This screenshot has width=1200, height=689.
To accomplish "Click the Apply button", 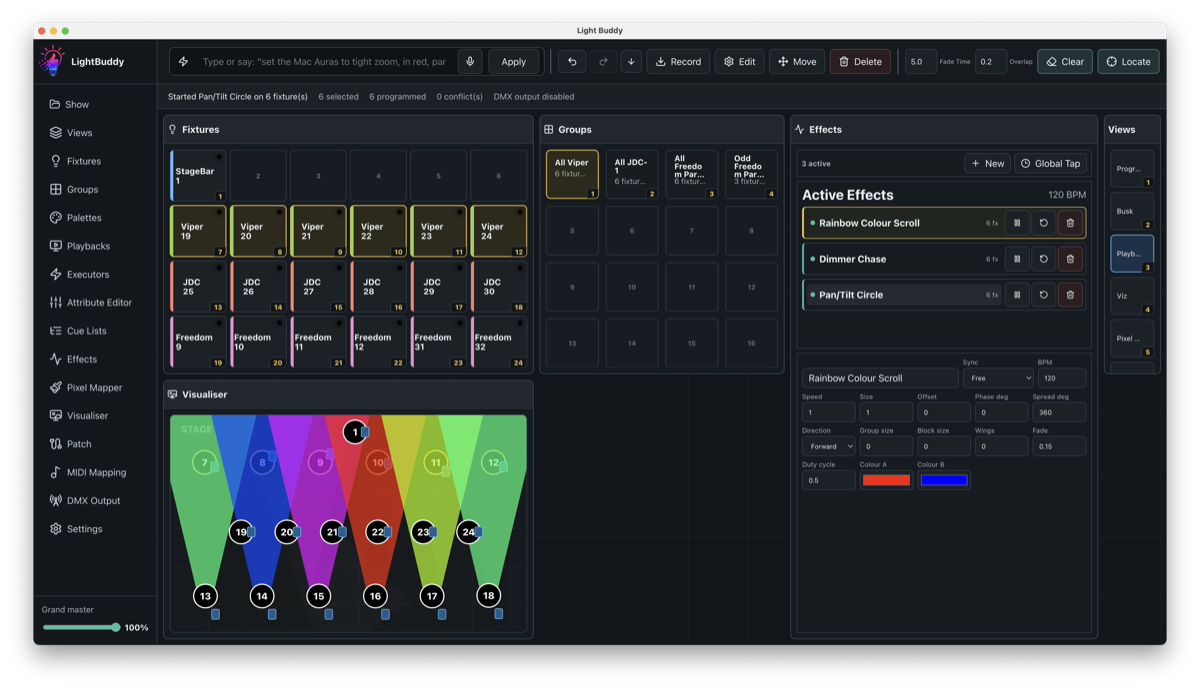I will [x=514, y=62].
